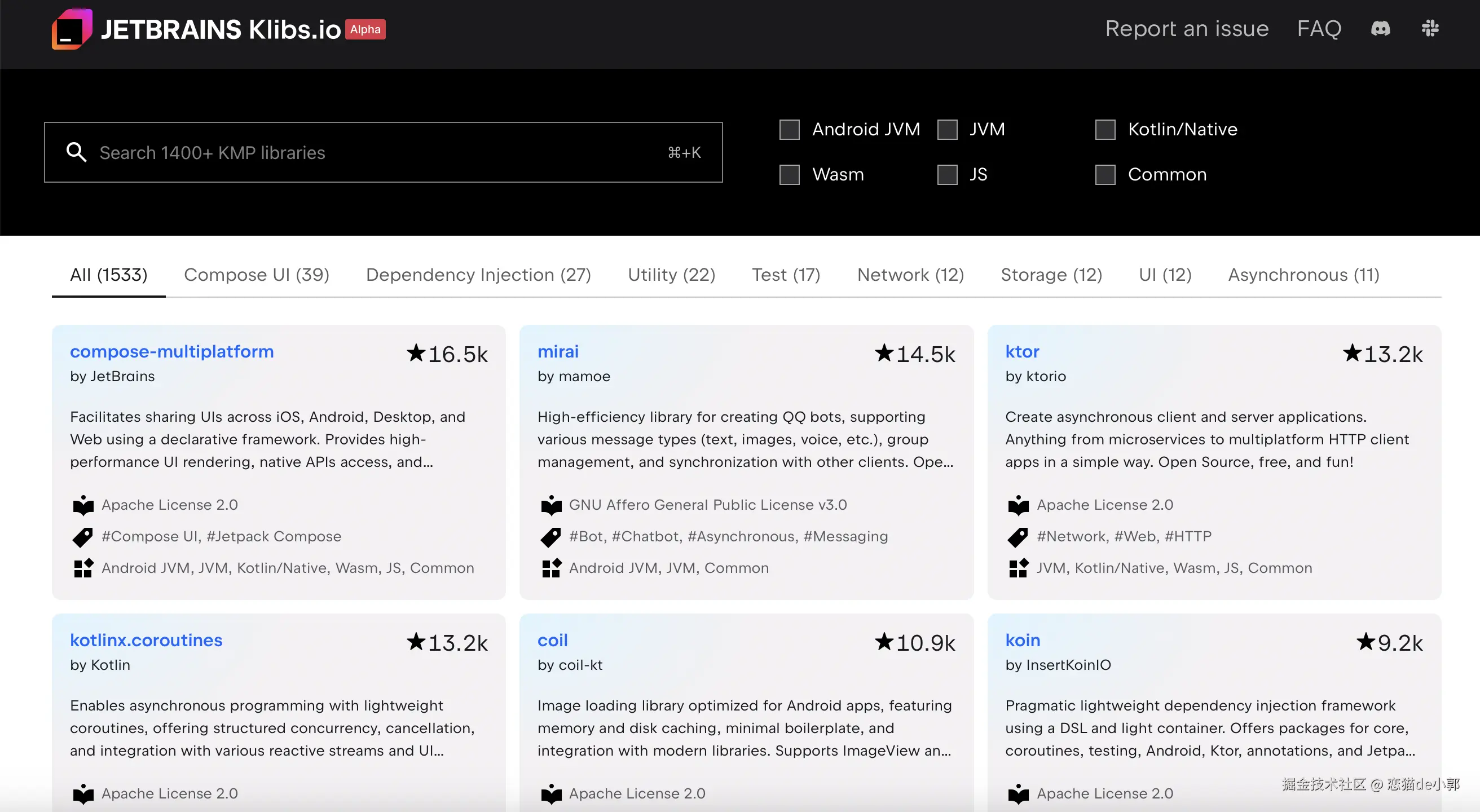Open the Discord icon link
The image size is (1480, 812).
[x=1381, y=28]
